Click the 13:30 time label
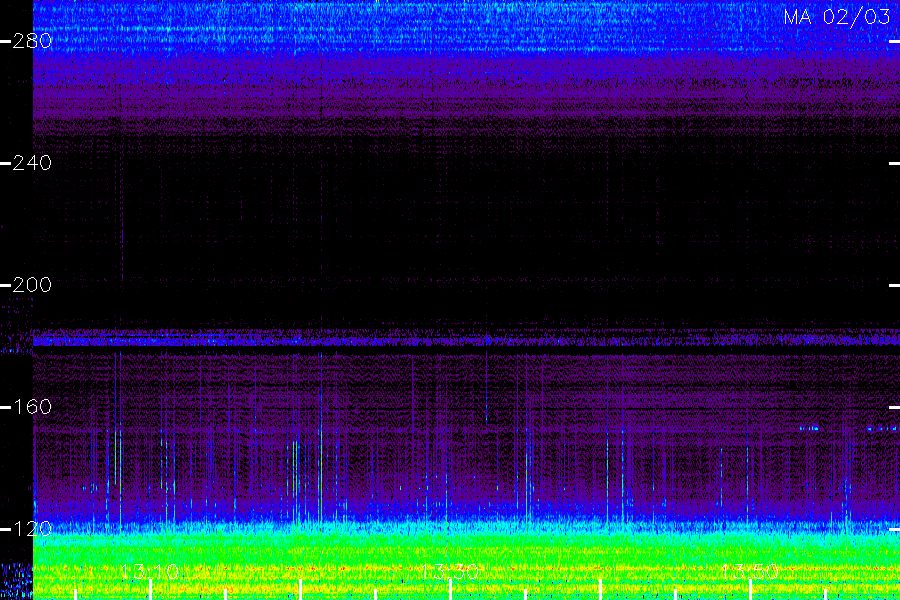 click(450, 571)
